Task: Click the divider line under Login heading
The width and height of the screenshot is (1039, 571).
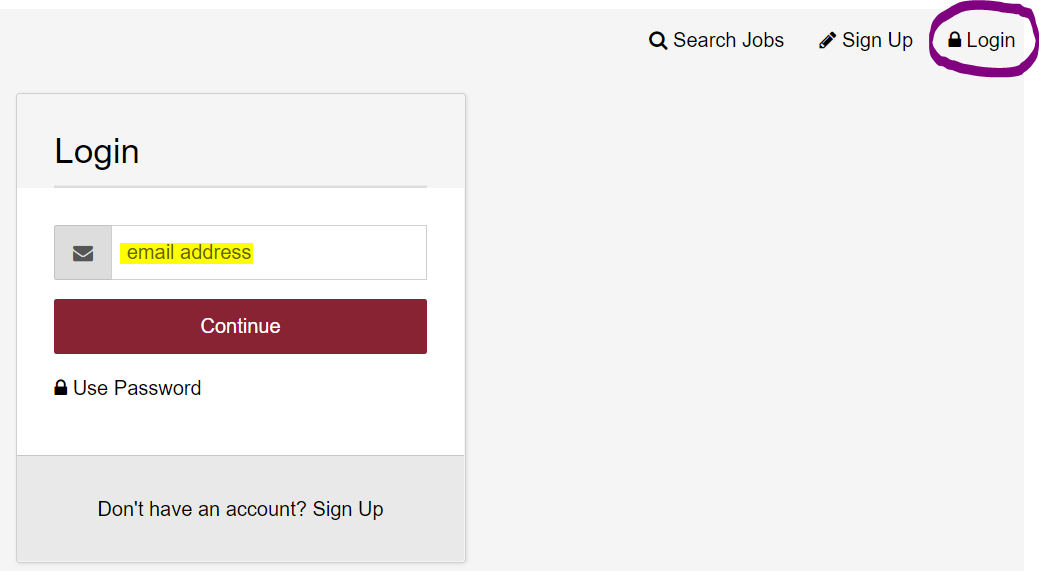Action: (241, 187)
